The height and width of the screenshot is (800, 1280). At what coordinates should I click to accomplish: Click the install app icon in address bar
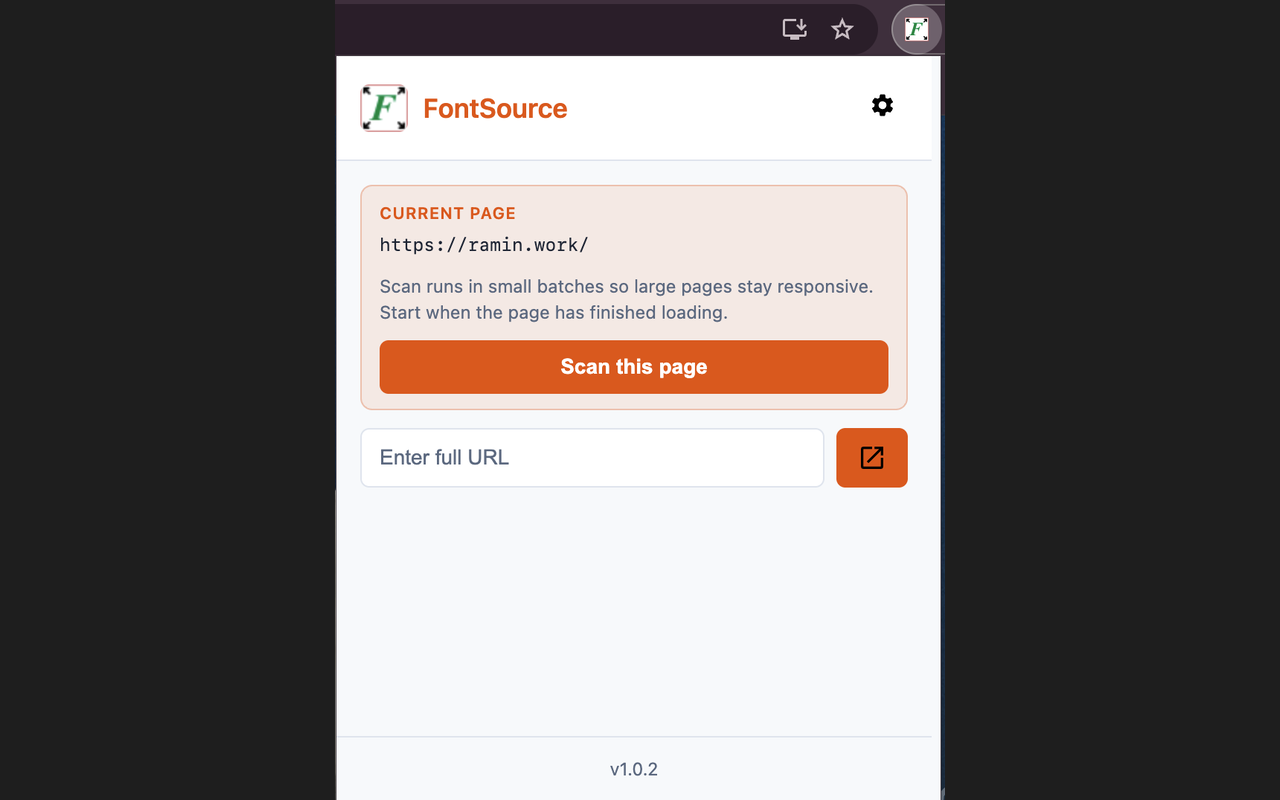point(794,29)
